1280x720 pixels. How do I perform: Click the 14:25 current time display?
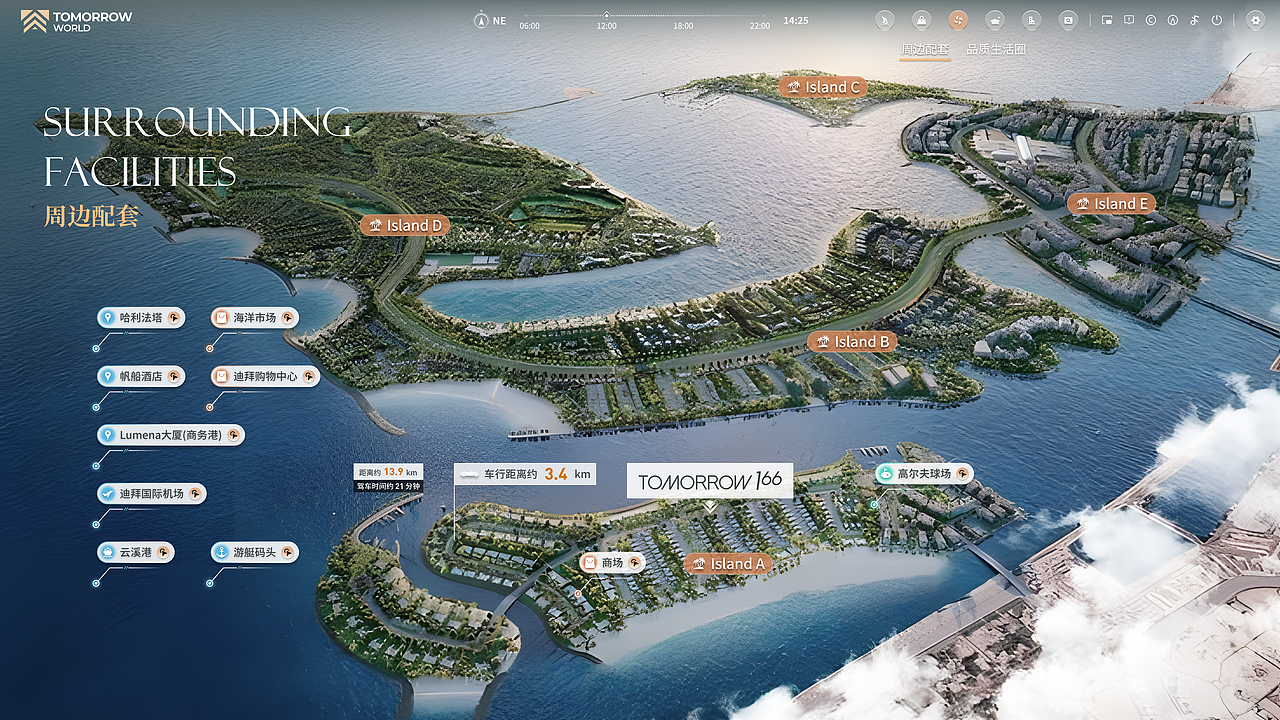796,20
